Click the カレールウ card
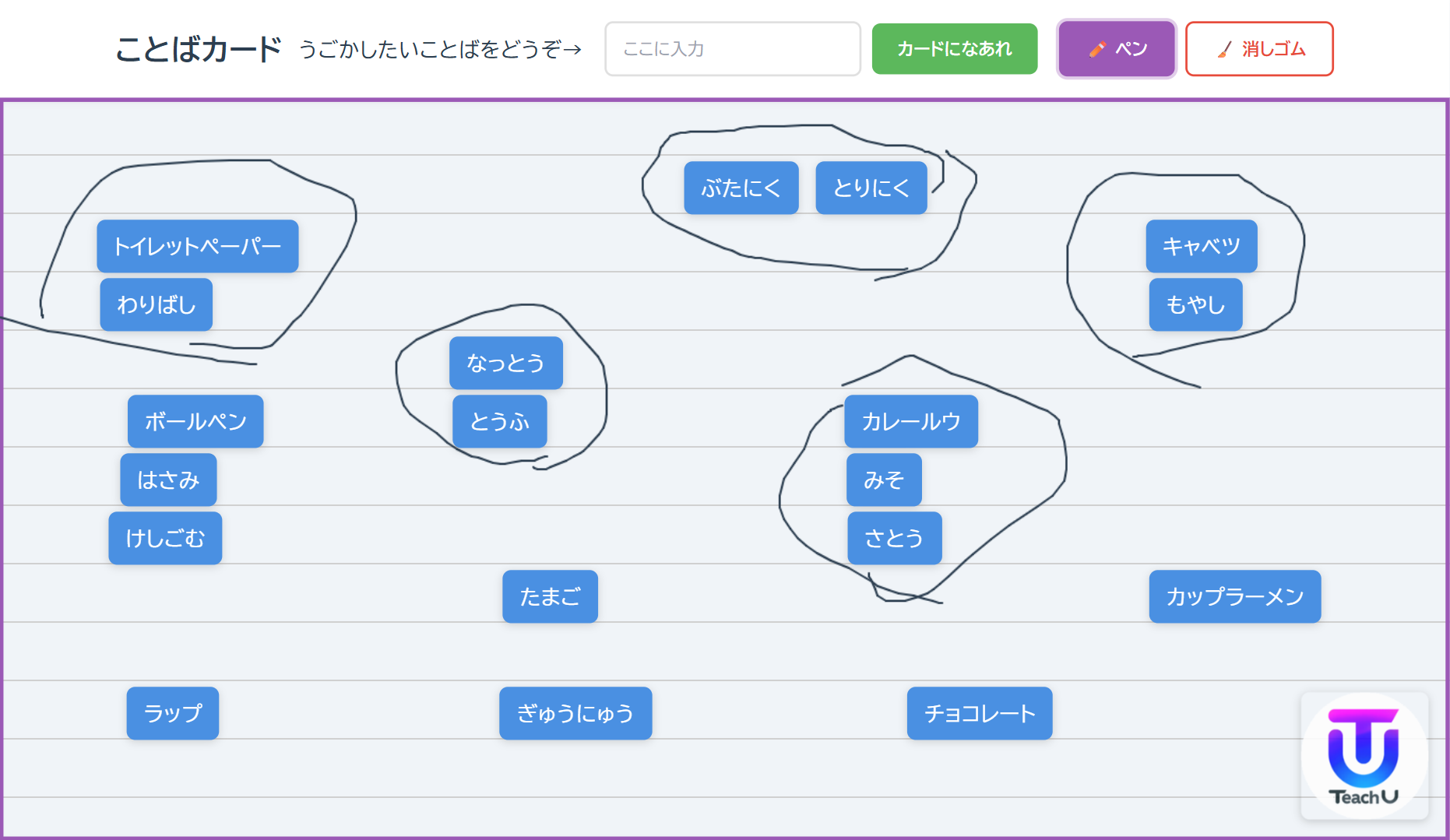 (x=910, y=421)
